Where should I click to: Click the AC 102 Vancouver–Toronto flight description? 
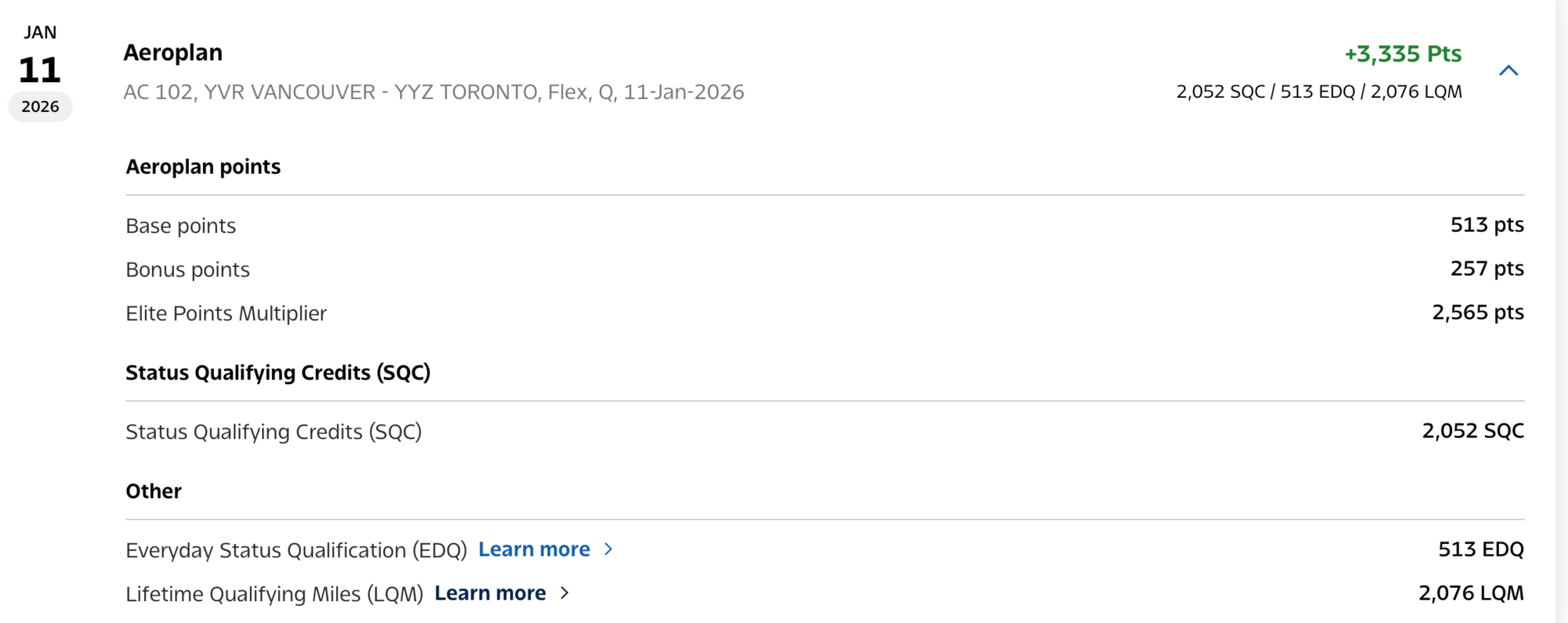[434, 92]
